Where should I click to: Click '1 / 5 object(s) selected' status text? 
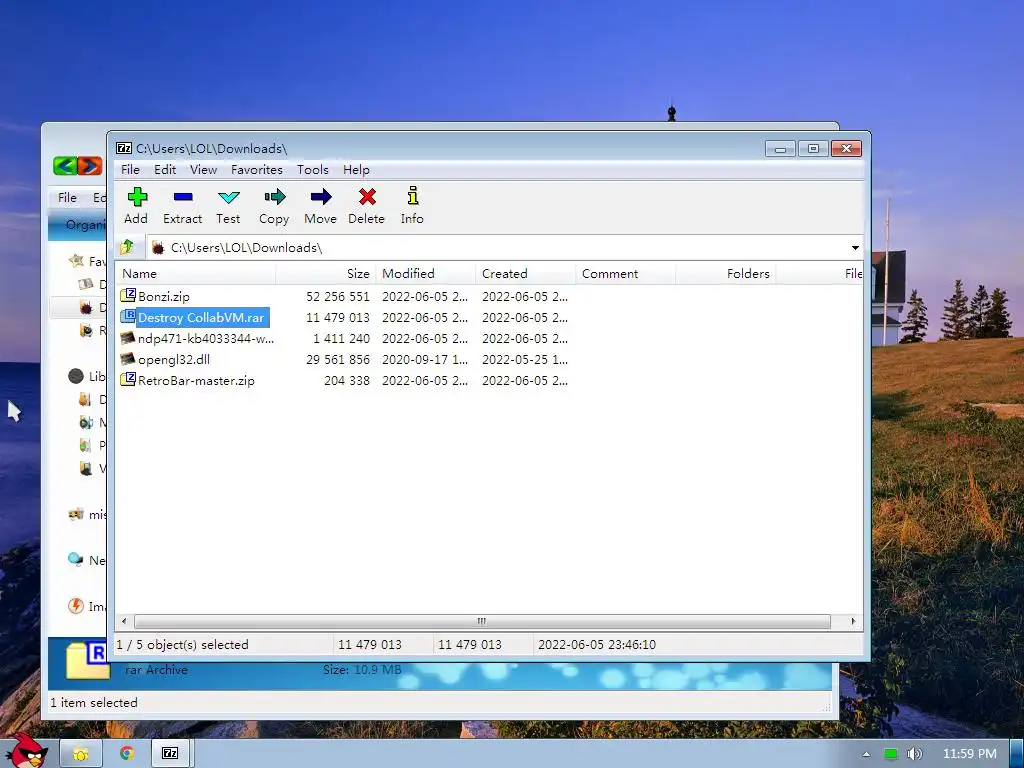[182, 645]
